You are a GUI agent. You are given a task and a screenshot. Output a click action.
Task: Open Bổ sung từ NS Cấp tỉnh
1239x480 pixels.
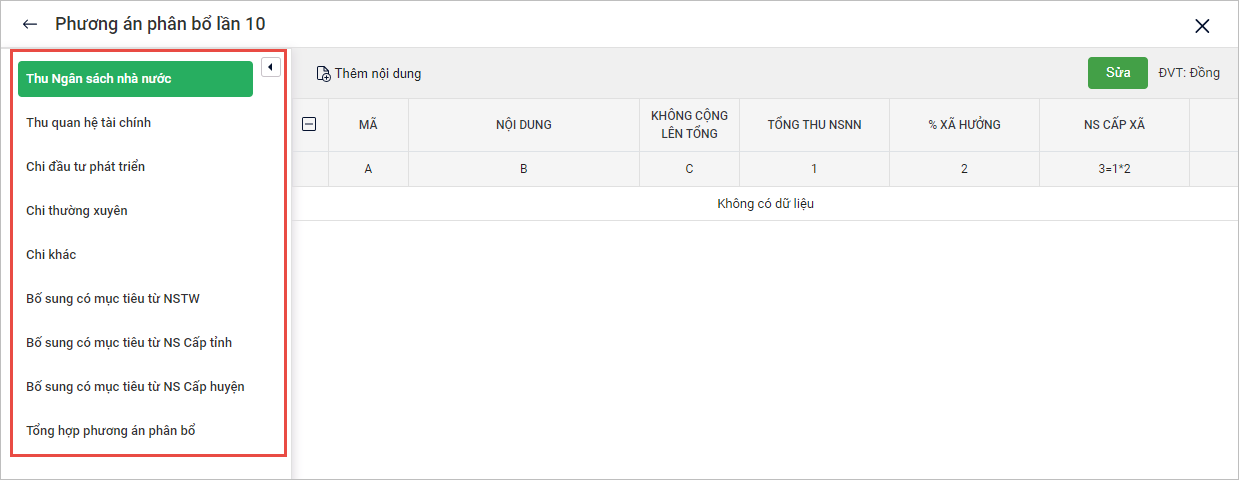(x=129, y=343)
